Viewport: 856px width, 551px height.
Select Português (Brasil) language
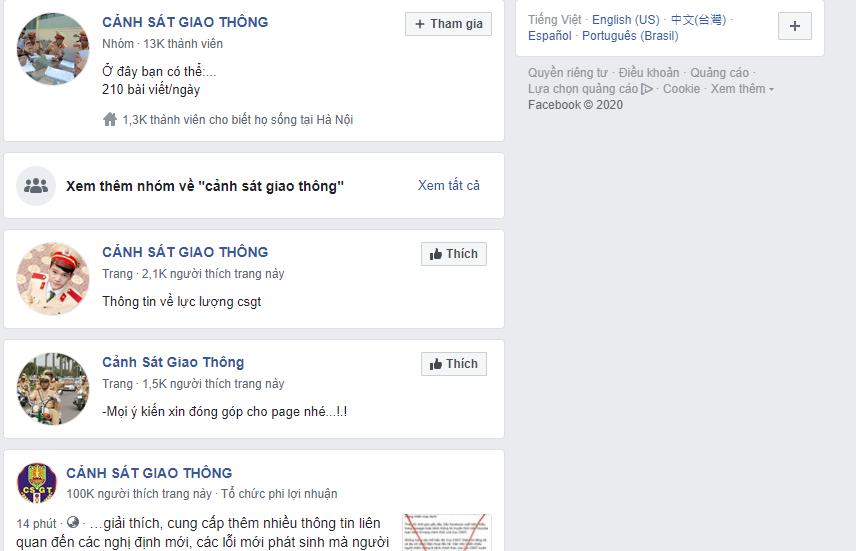630,36
